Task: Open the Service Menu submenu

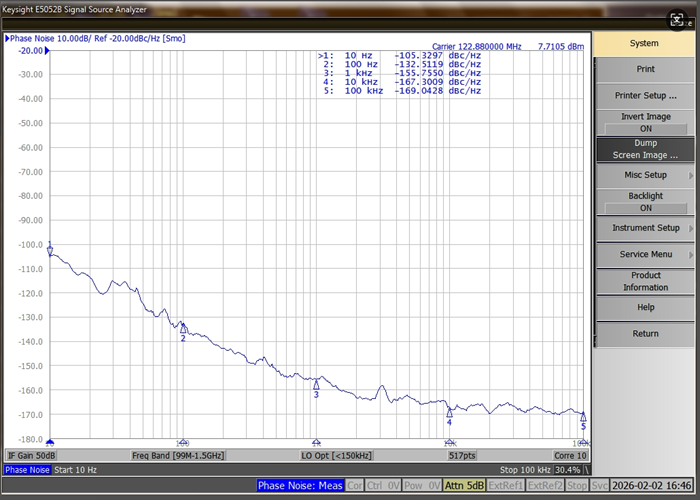Action: click(645, 254)
